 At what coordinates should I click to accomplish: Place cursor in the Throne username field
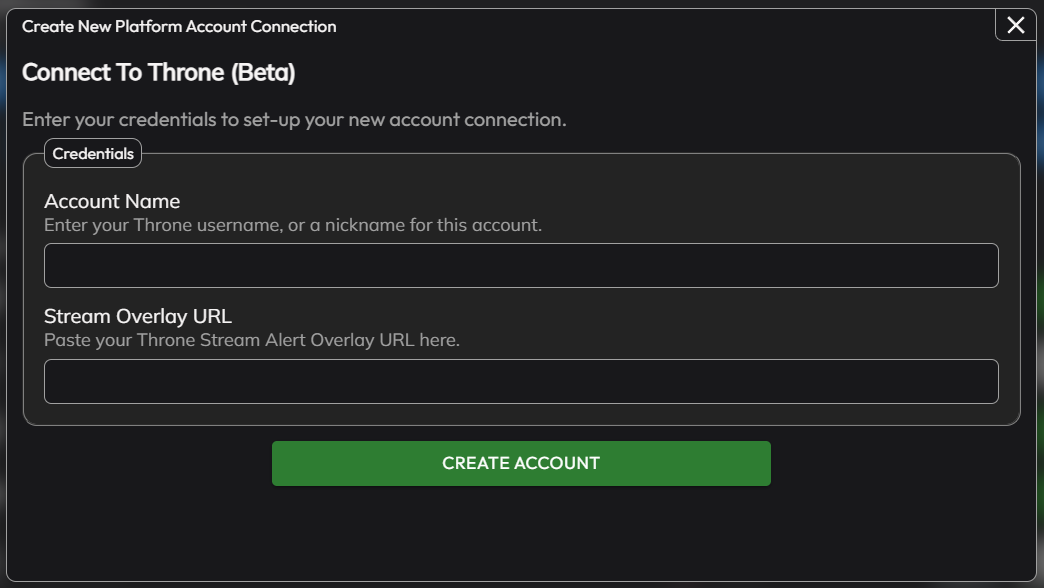521,265
